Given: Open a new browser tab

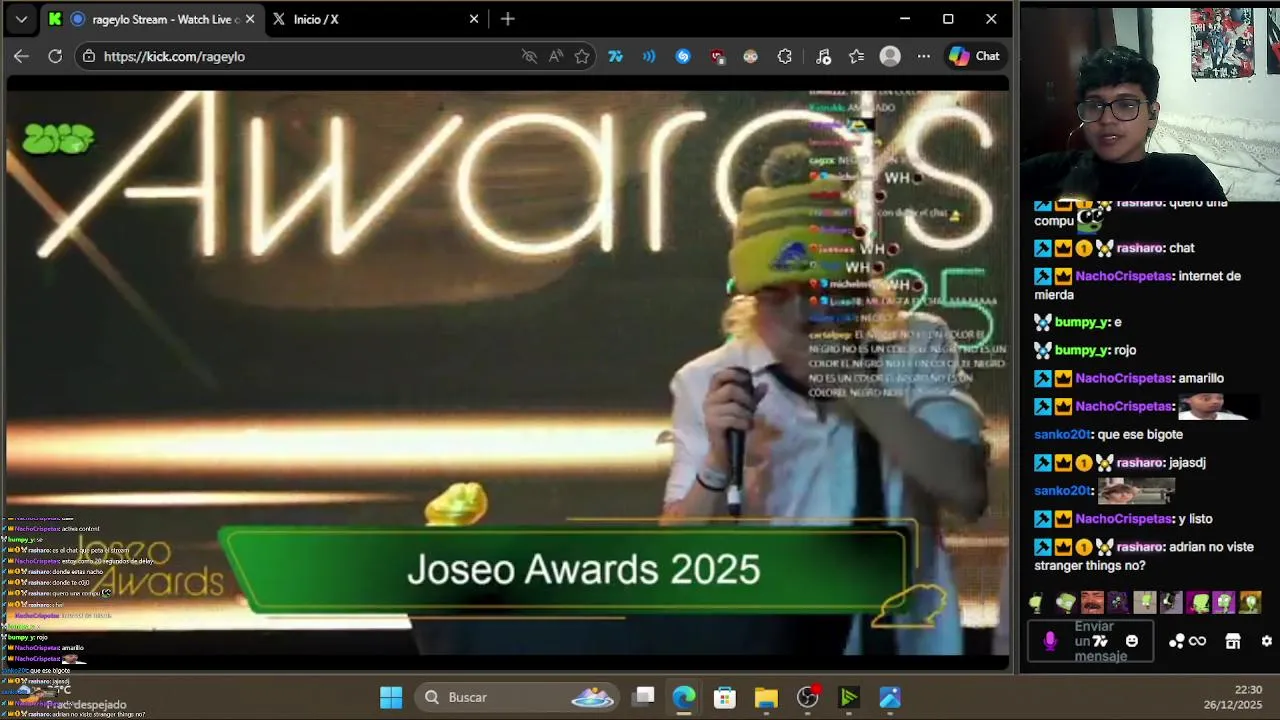Looking at the screenshot, I should click(x=508, y=19).
